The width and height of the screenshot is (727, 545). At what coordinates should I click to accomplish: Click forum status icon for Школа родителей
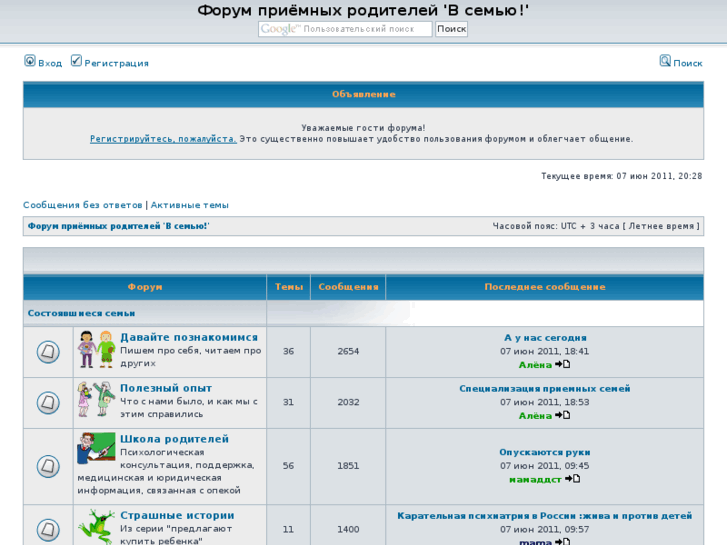[48, 466]
